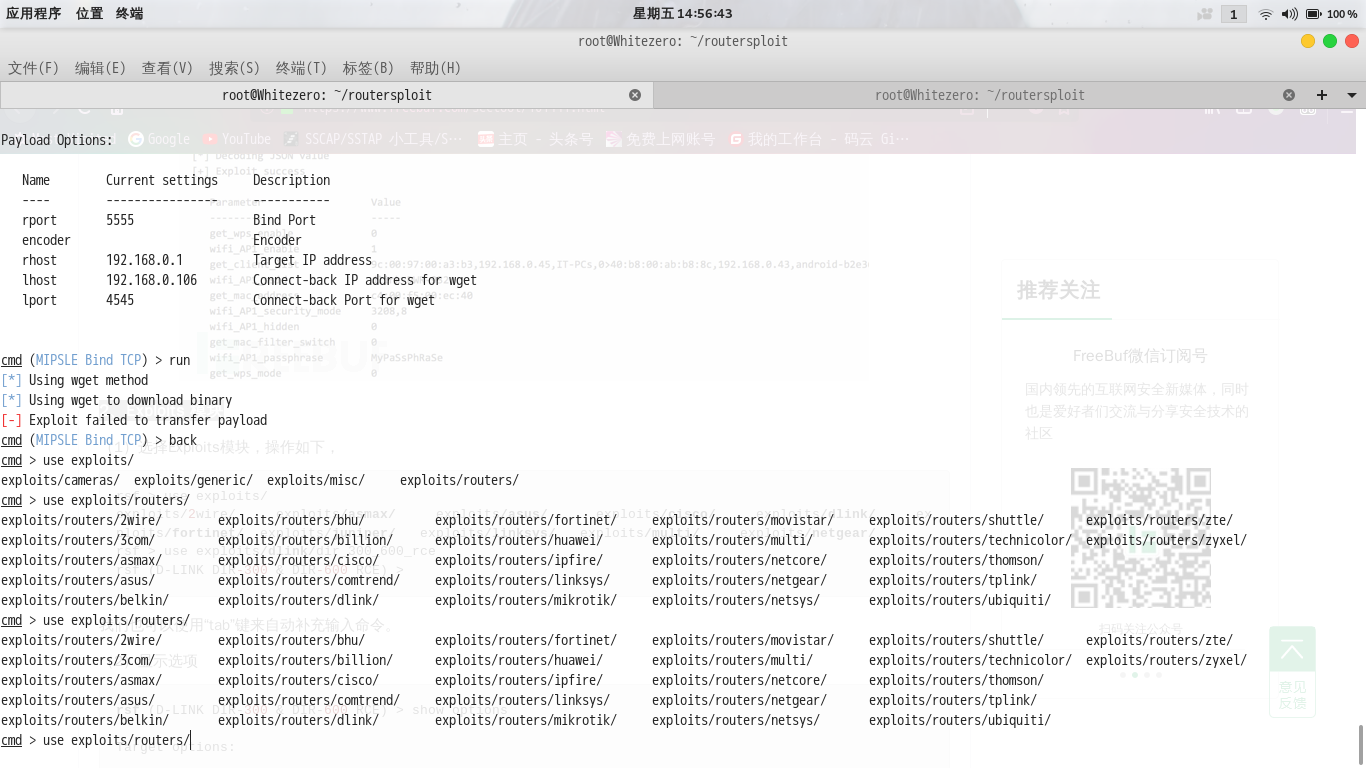Open the tab list dropdown arrow

pyautogui.click(x=1352, y=95)
